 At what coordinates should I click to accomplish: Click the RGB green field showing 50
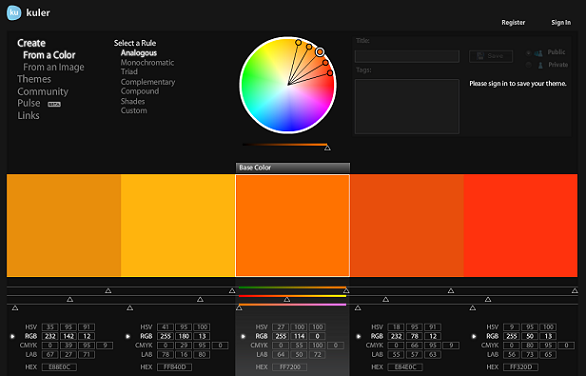(x=530, y=336)
